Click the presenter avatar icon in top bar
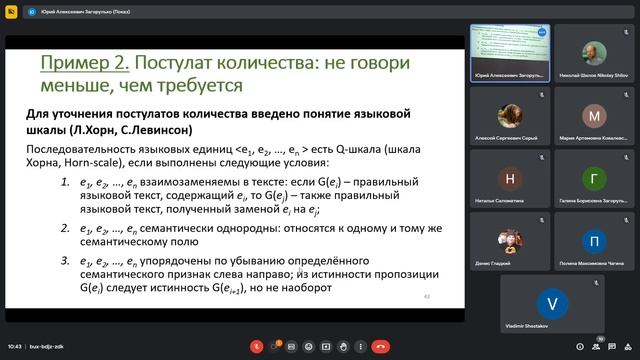 [x=32, y=12]
